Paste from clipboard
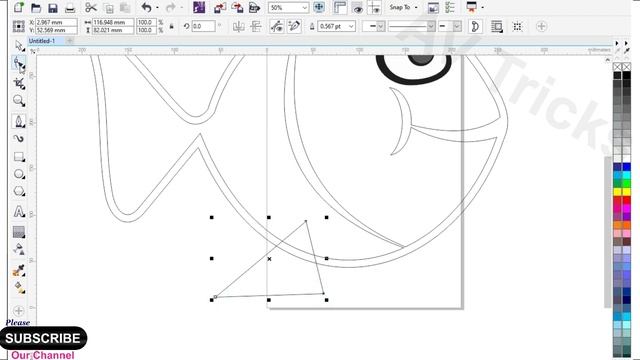The height and width of the screenshot is (360, 640). coord(125,7)
